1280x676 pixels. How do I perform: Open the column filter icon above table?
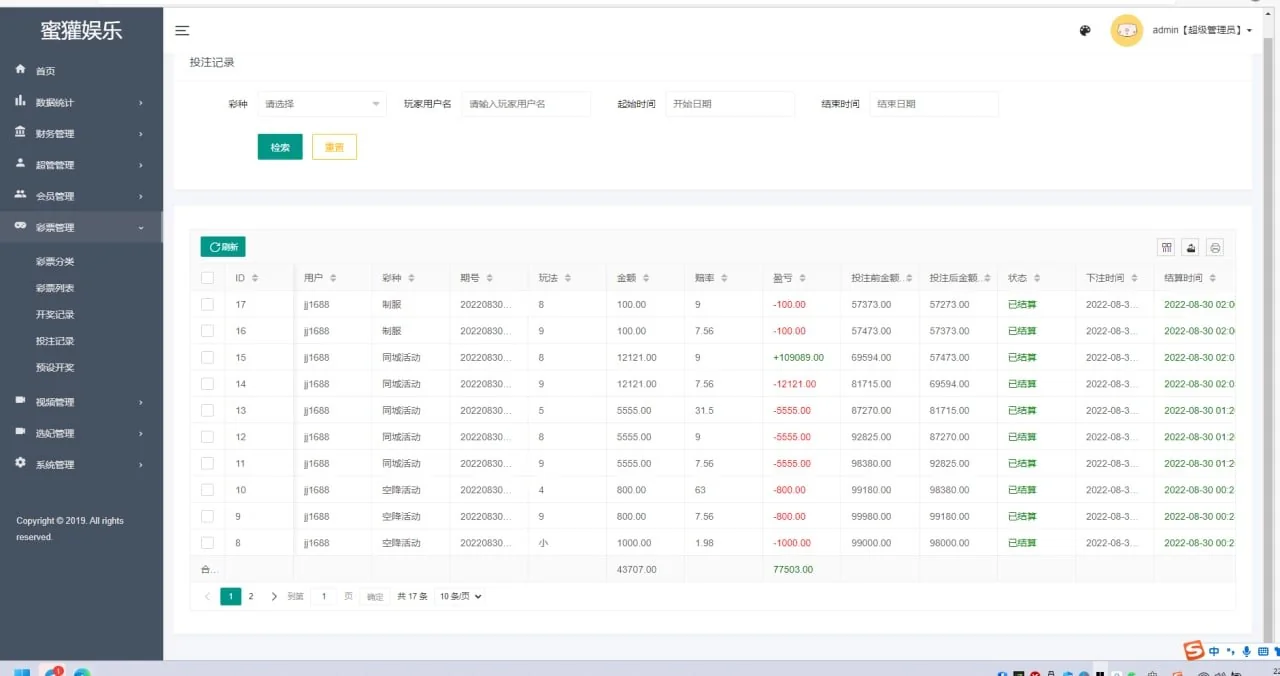pos(1166,248)
